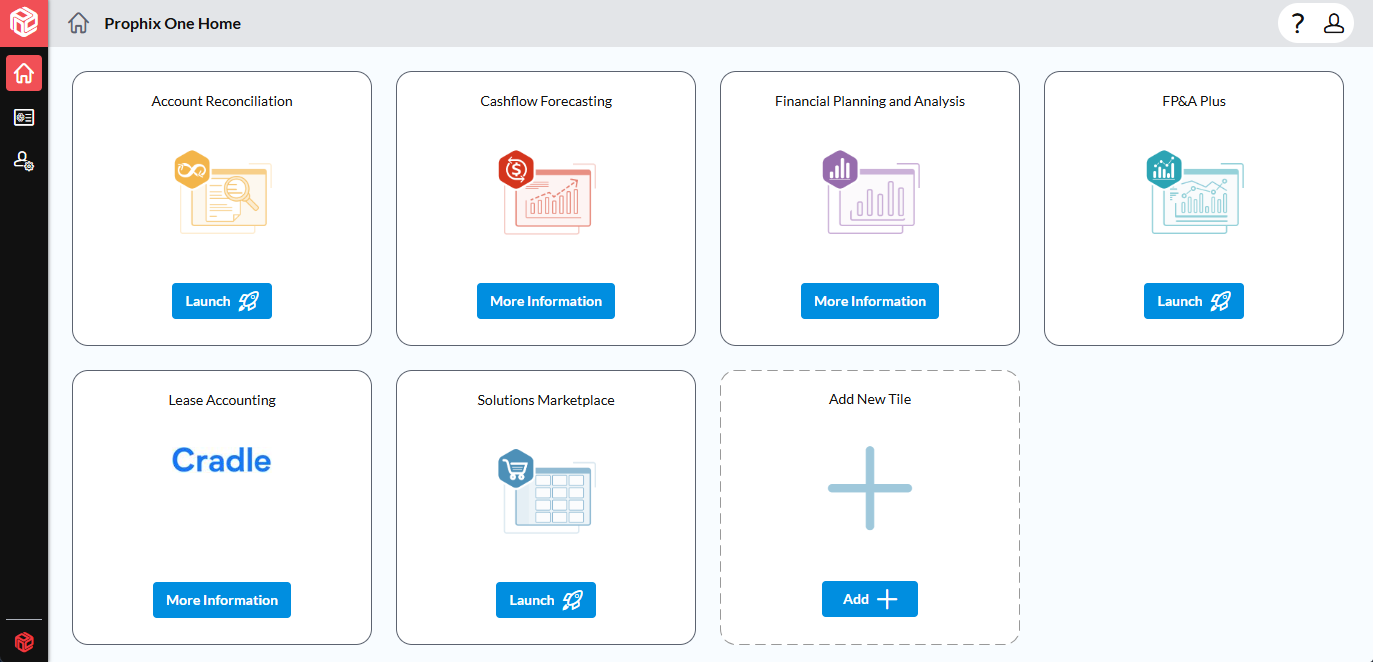
Task: Click the Cashflow Forecasting tile illustration
Action: (x=546, y=193)
